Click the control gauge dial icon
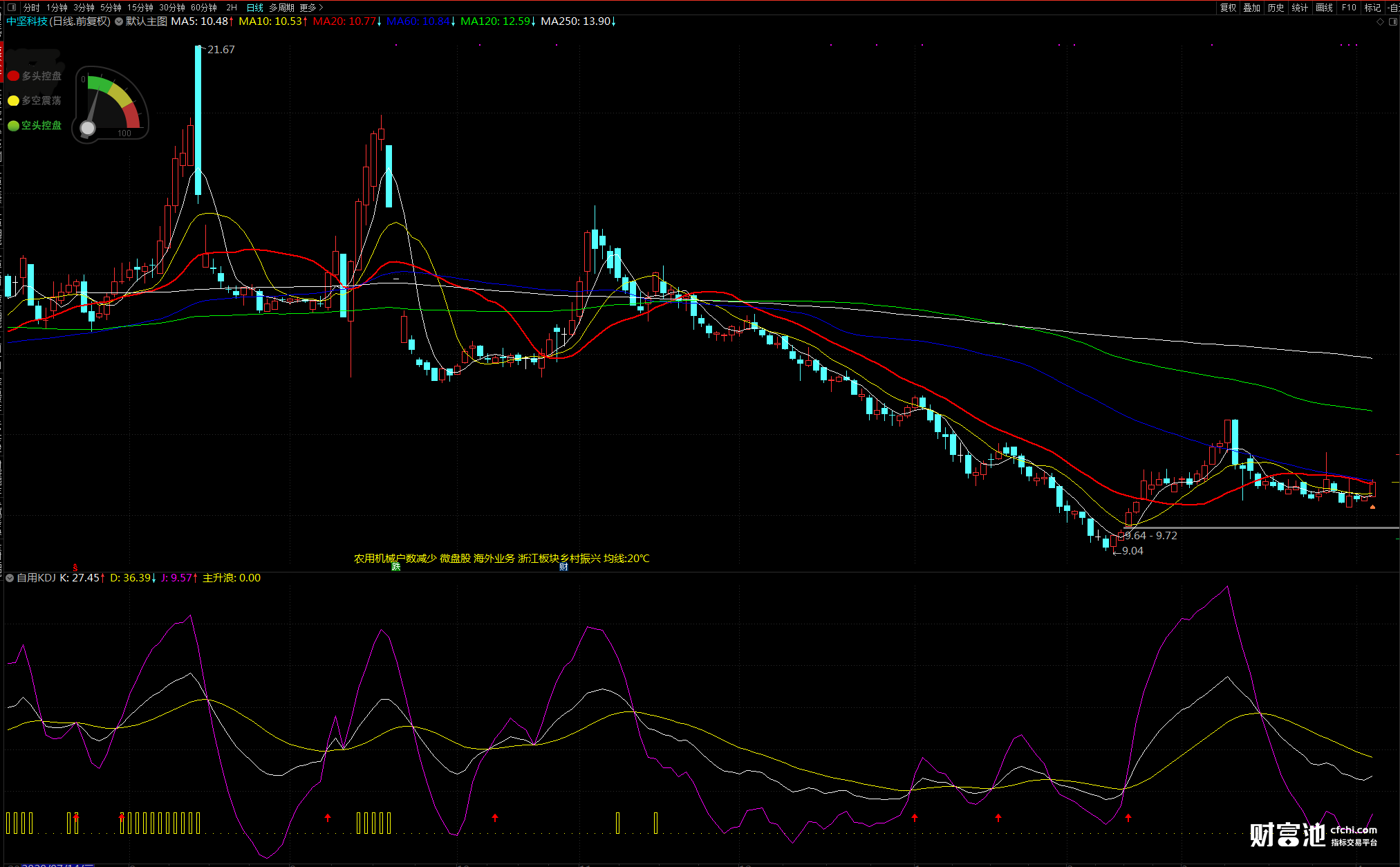1400x867 pixels. [111, 104]
